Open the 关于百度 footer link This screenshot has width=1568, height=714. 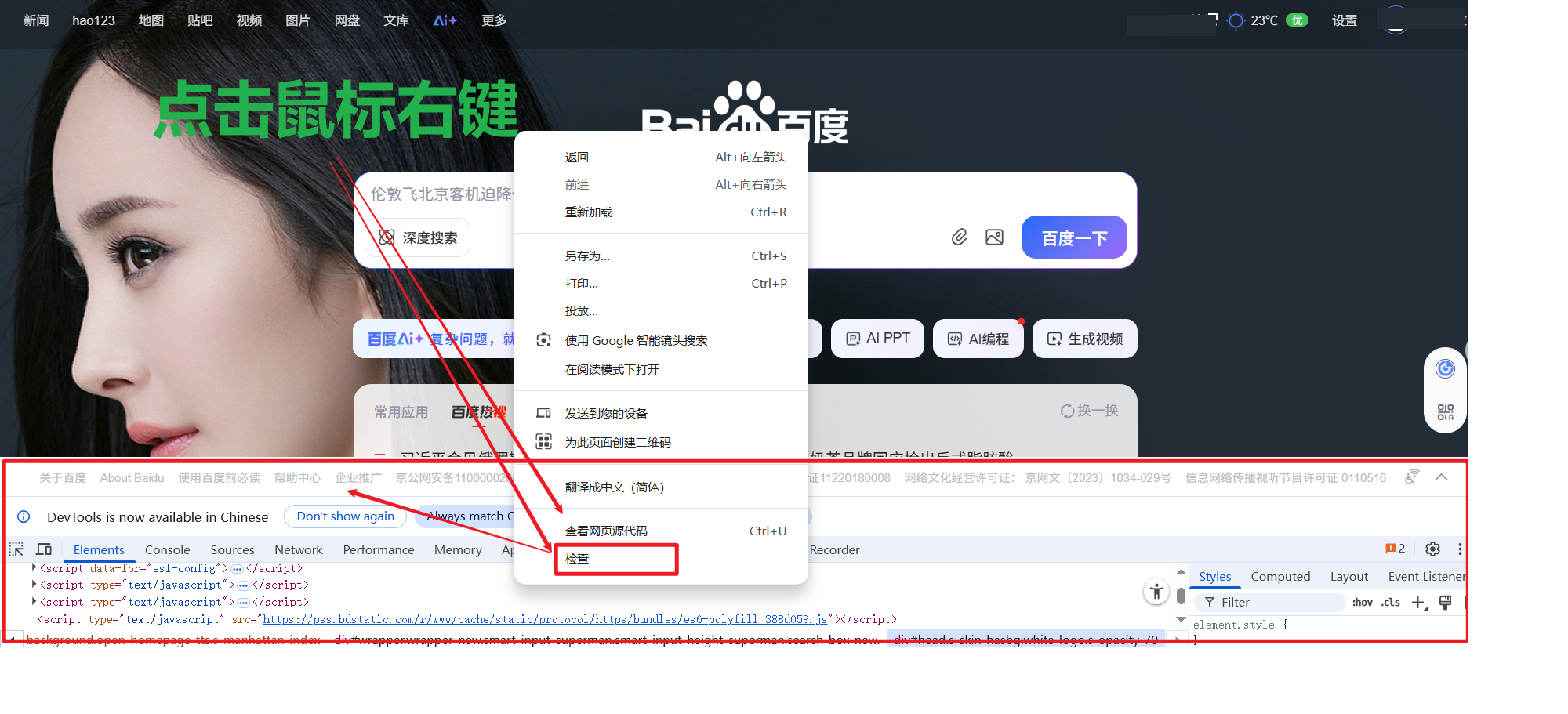pos(62,477)
